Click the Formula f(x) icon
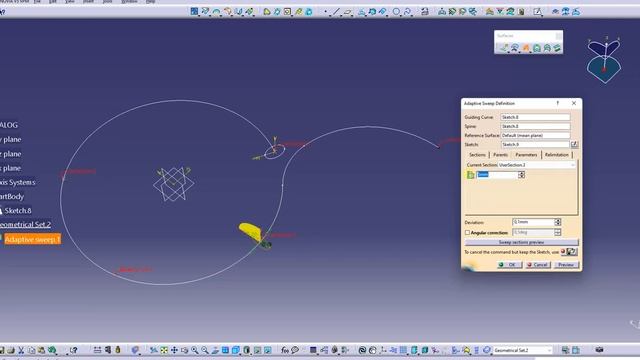This screenshot has height=360, width=640. point(285,350)
